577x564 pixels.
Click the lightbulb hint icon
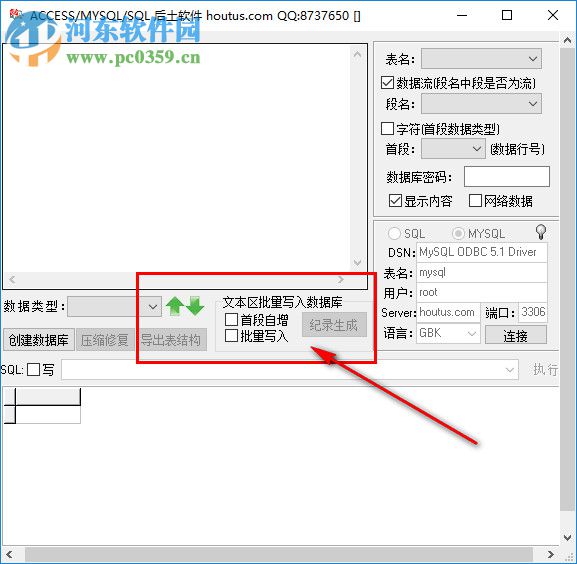[541, 232]
